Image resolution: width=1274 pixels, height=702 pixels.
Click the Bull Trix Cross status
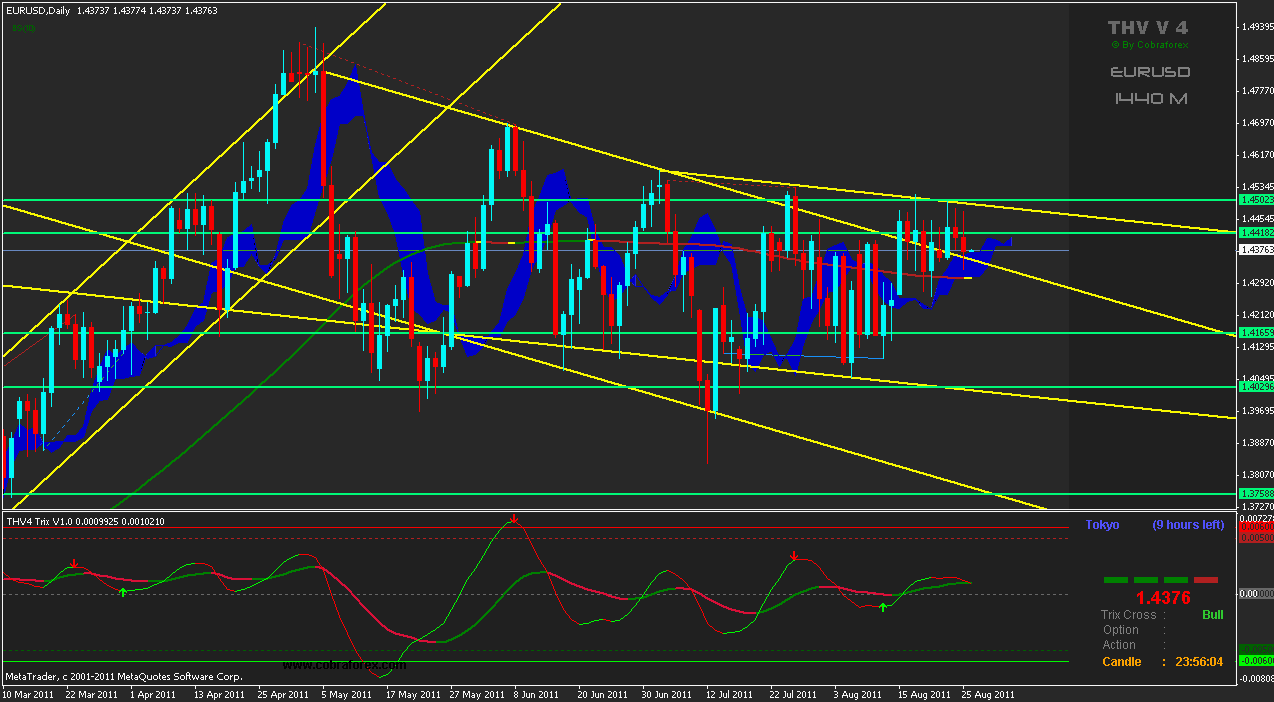[1212, 615]
